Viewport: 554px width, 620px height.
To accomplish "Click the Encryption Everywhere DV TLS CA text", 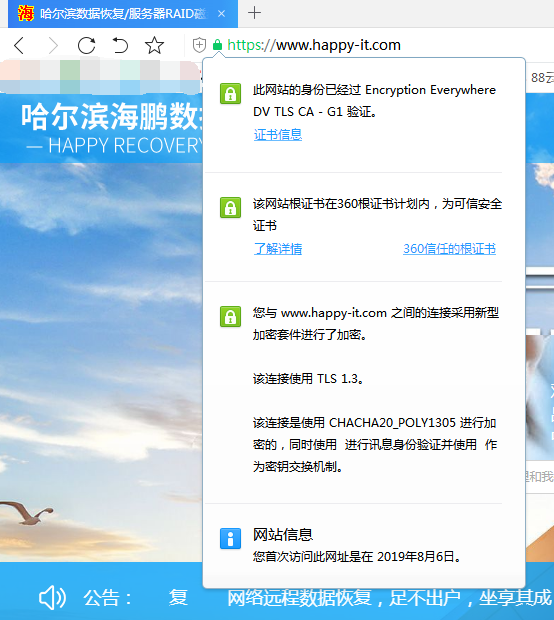I will (x=374, y=101).
